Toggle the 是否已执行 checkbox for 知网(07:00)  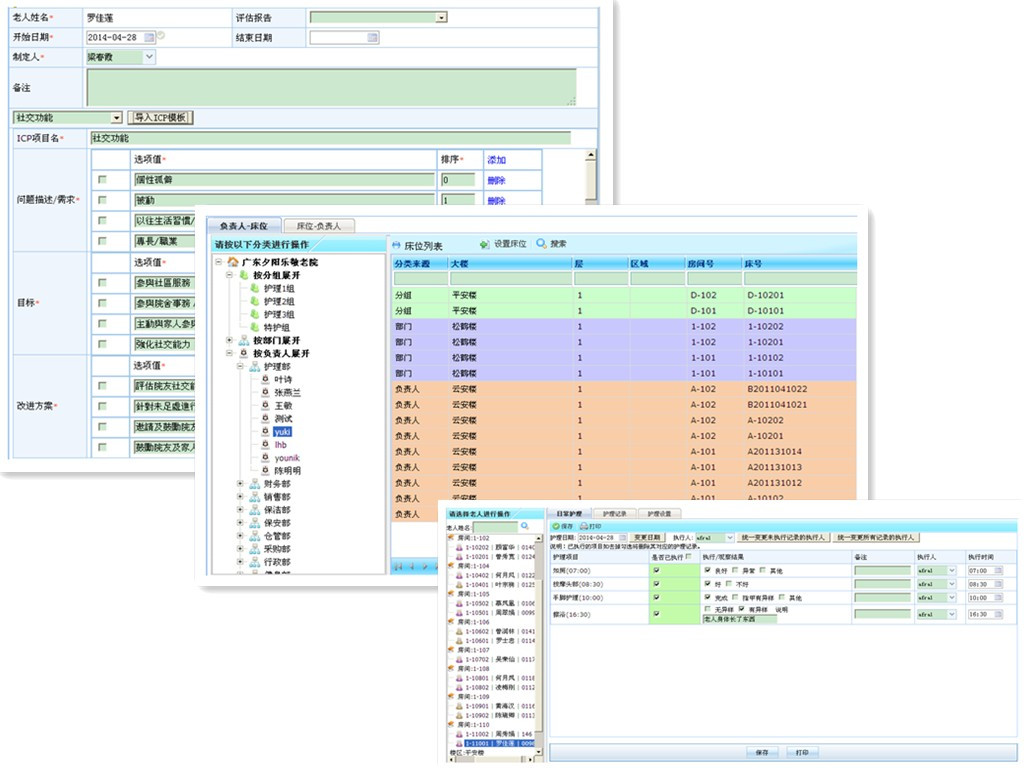click(656, 570)
